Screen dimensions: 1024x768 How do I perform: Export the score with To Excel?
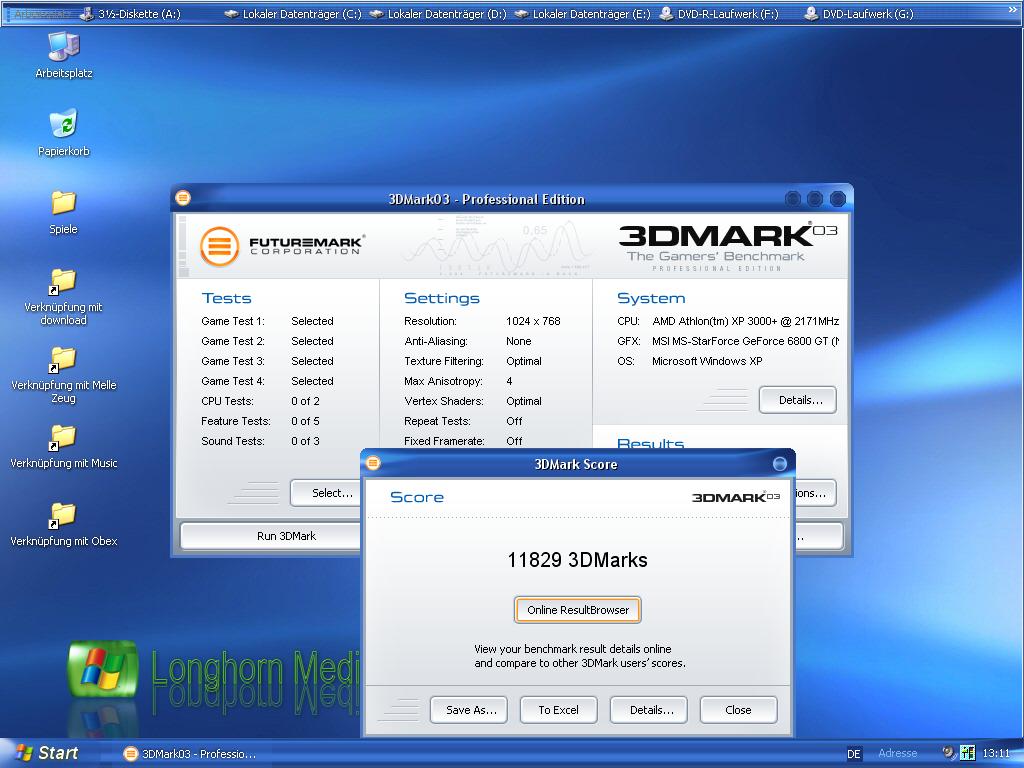click(558, 710)
